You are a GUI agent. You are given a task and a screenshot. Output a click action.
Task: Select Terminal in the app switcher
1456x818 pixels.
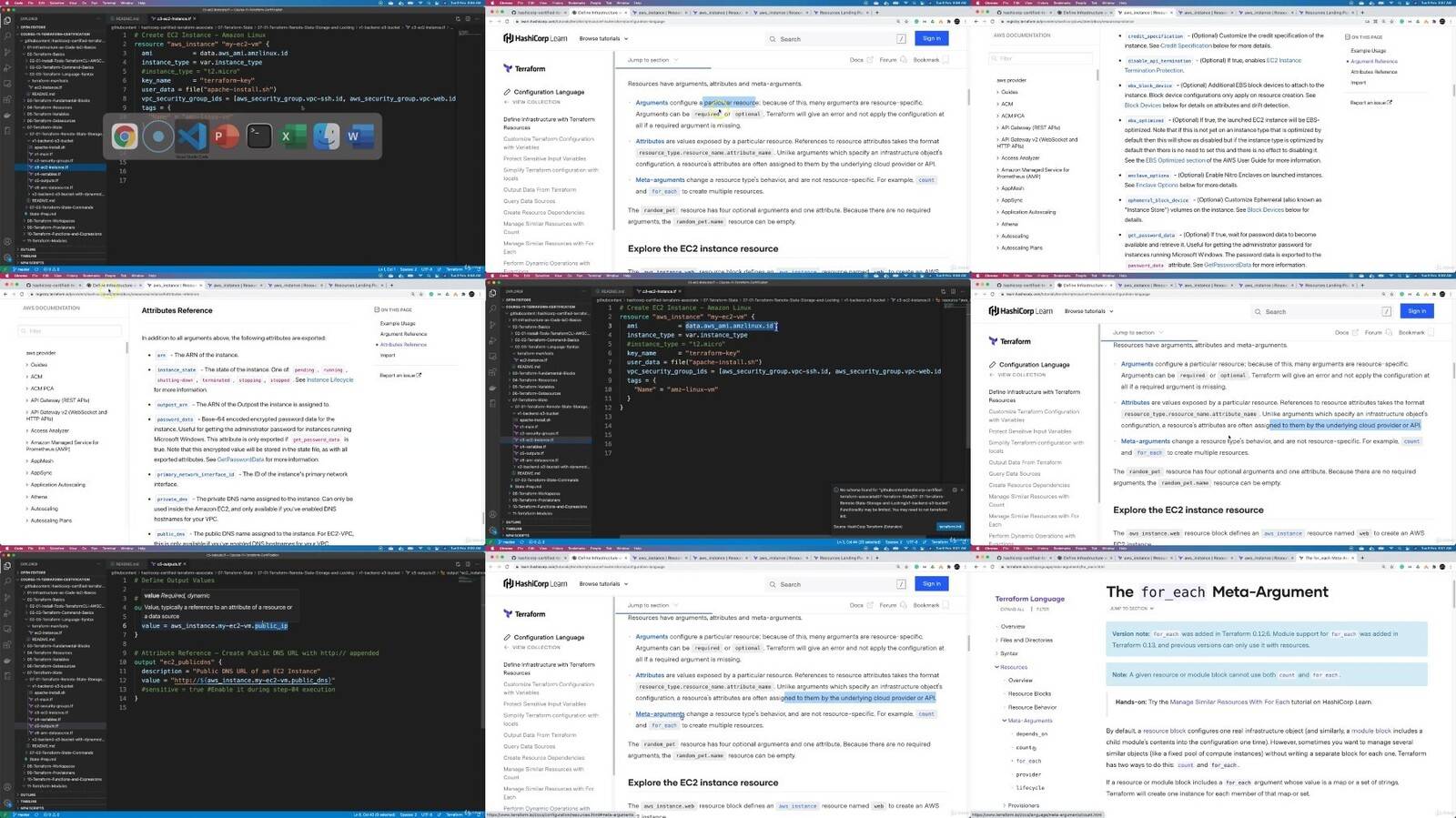point(259,136)
